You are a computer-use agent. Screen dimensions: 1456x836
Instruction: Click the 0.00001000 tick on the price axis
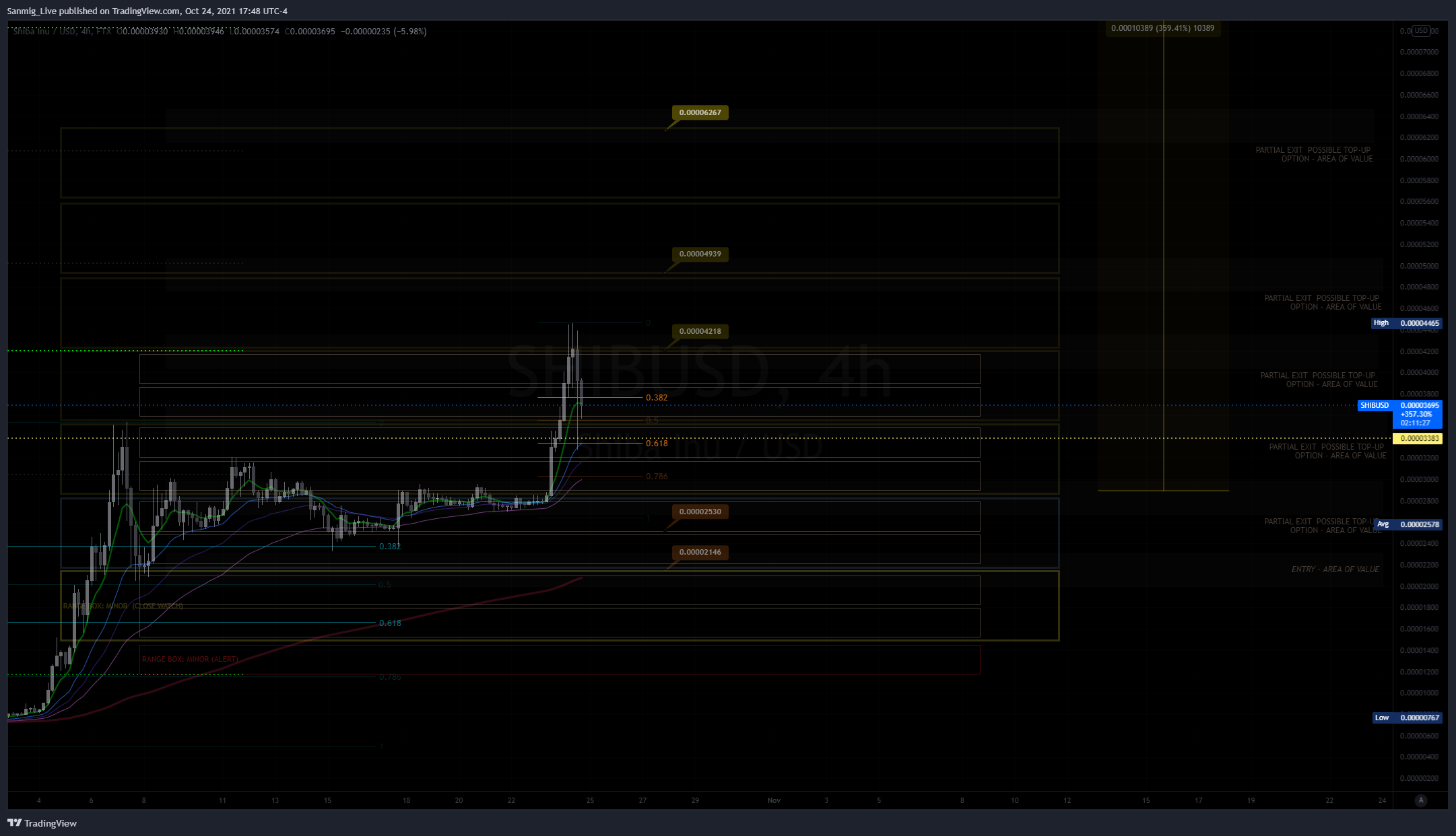coord(1419,693)
